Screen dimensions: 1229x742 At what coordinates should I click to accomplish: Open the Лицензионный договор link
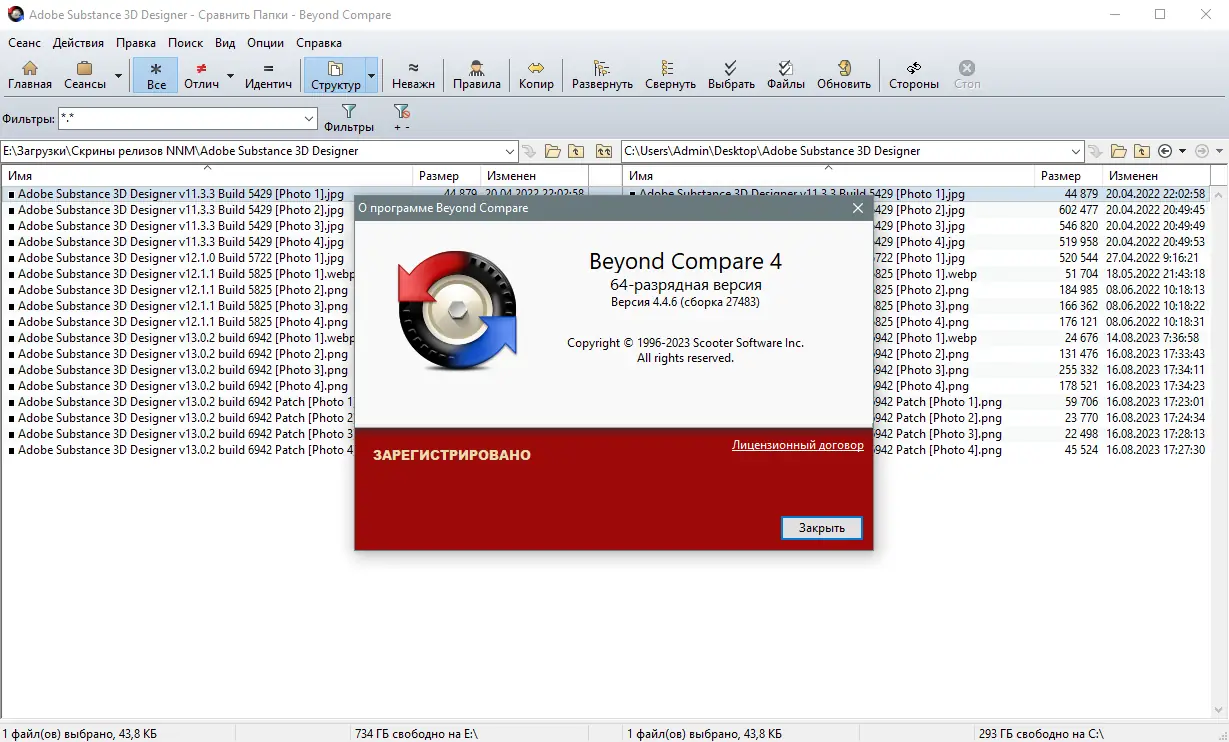[x=800, y=445]
